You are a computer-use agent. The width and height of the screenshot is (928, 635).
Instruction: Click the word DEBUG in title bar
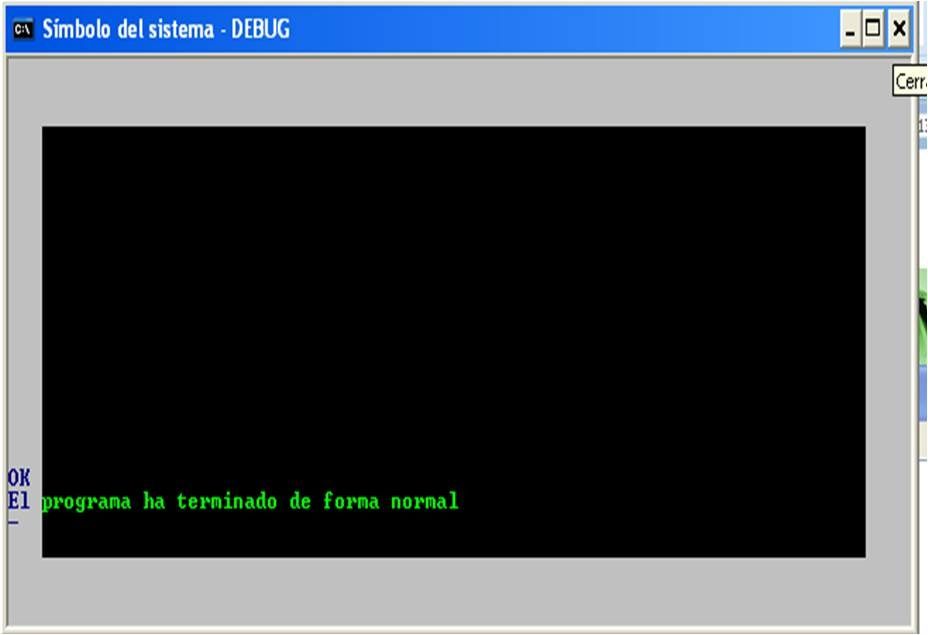[x=260, y=29]
